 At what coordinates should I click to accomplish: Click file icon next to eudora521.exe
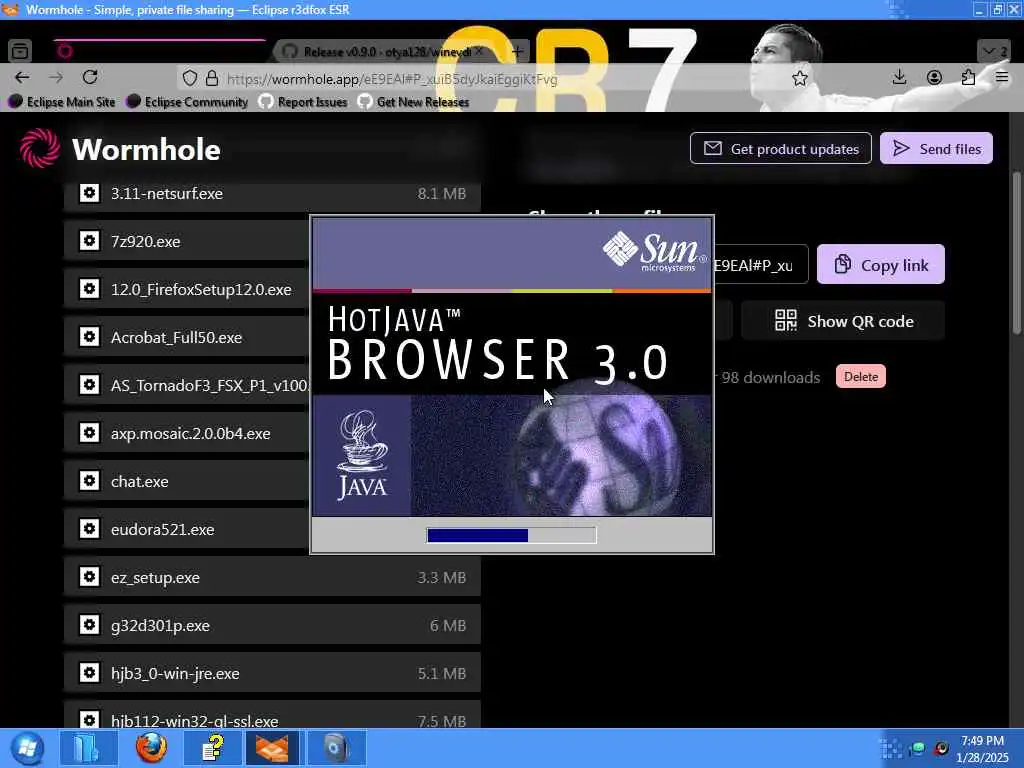(89, 529)
